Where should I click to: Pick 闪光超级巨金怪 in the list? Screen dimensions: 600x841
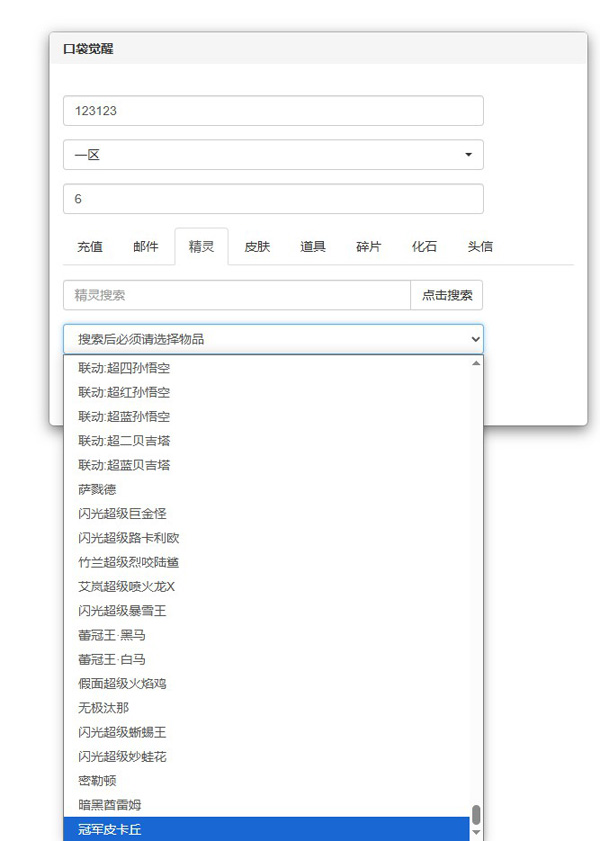pos(266,513)
